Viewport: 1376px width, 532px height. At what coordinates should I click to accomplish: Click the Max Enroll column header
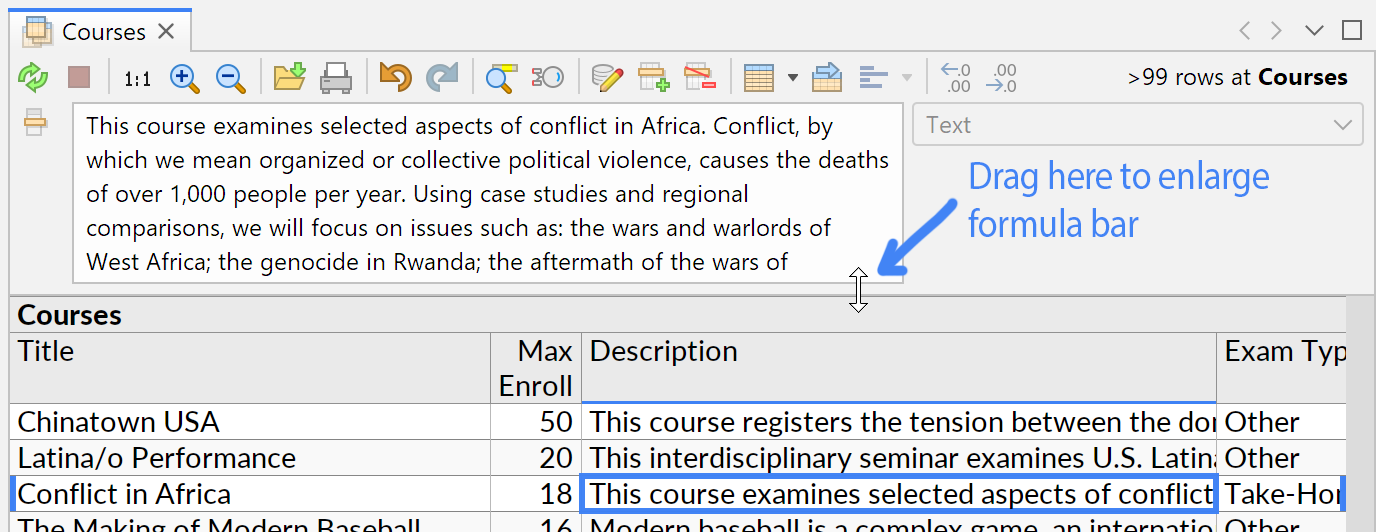click(536, 368)
